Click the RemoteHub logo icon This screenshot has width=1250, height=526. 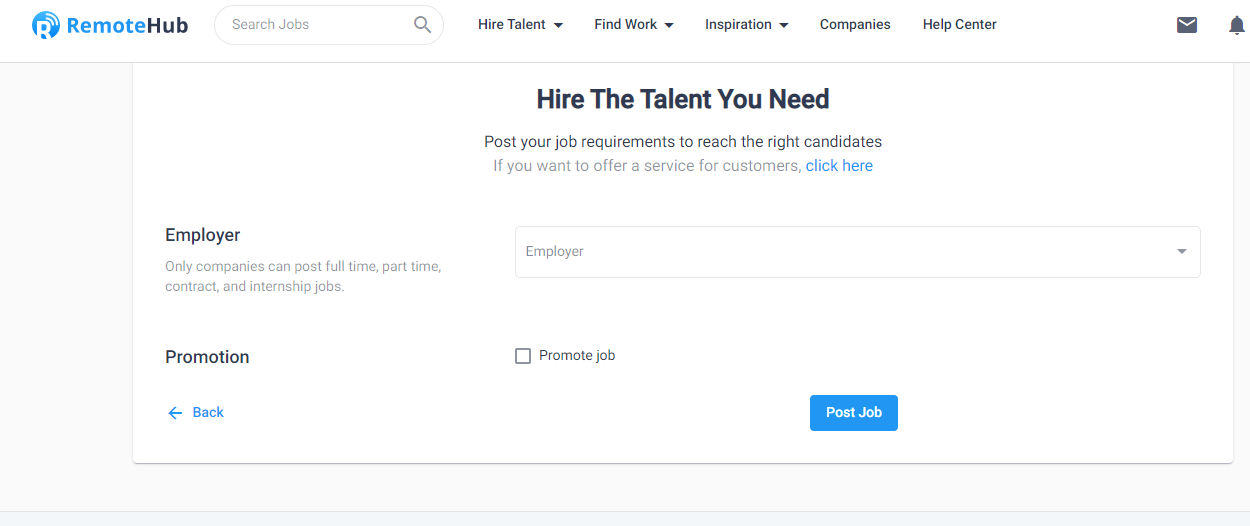point(46,25)
